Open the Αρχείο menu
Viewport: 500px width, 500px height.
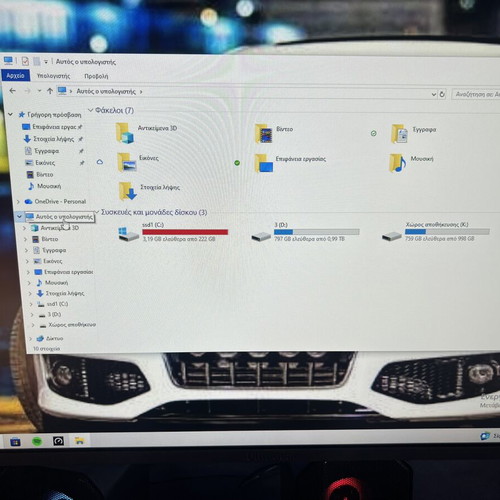click(15, 75)
